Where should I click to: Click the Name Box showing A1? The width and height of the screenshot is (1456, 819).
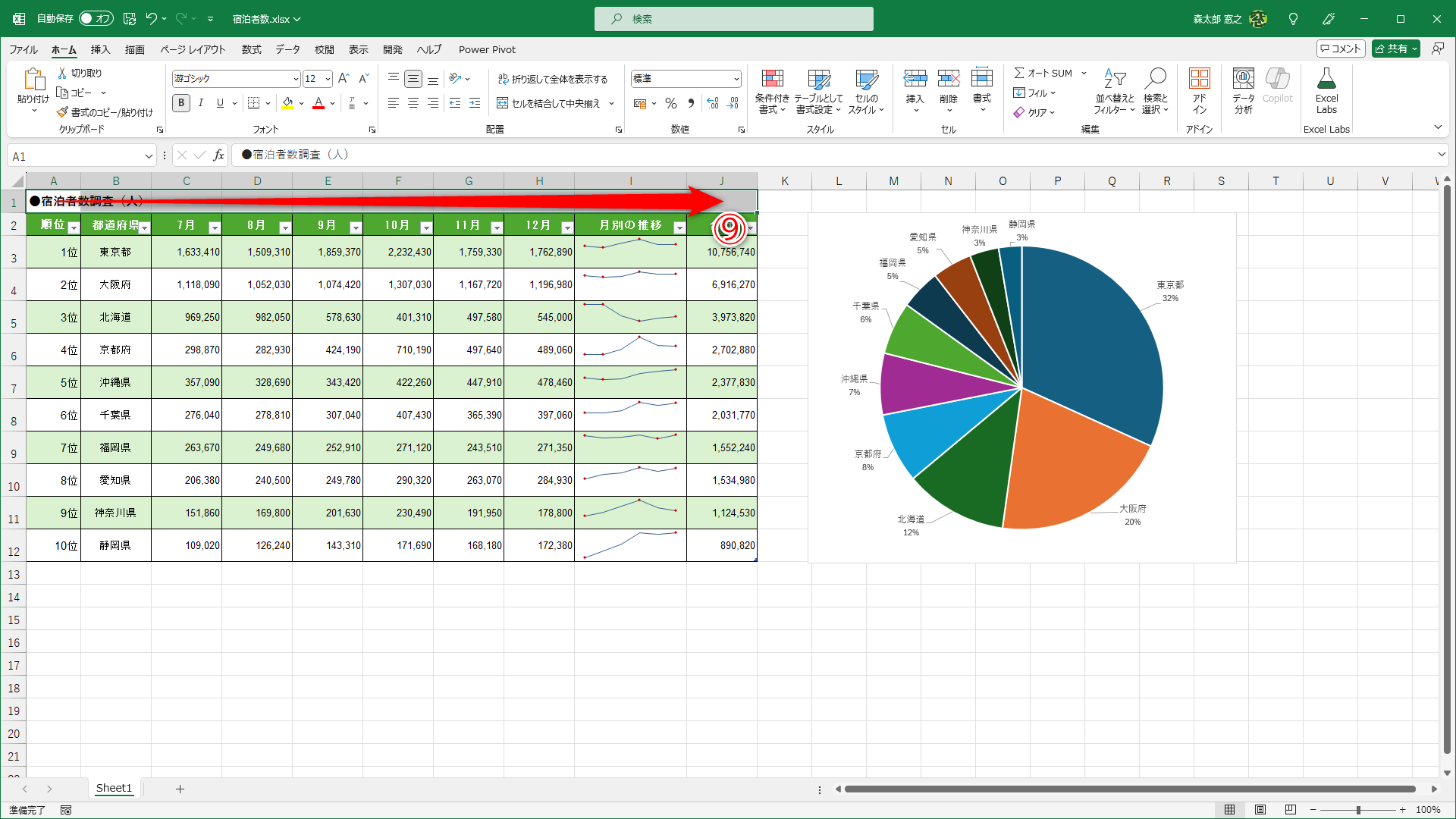point(76,156)
